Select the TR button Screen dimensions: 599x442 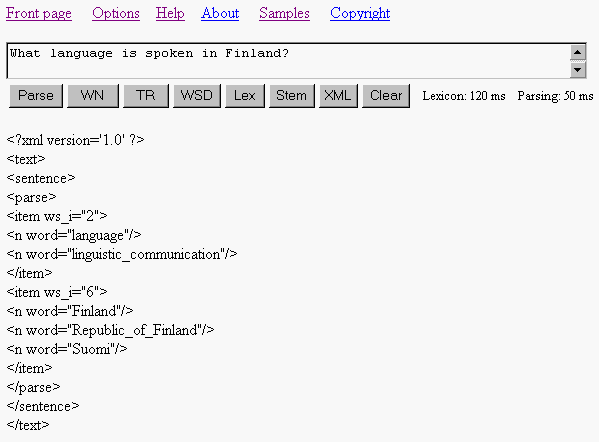tap(146, 96)
